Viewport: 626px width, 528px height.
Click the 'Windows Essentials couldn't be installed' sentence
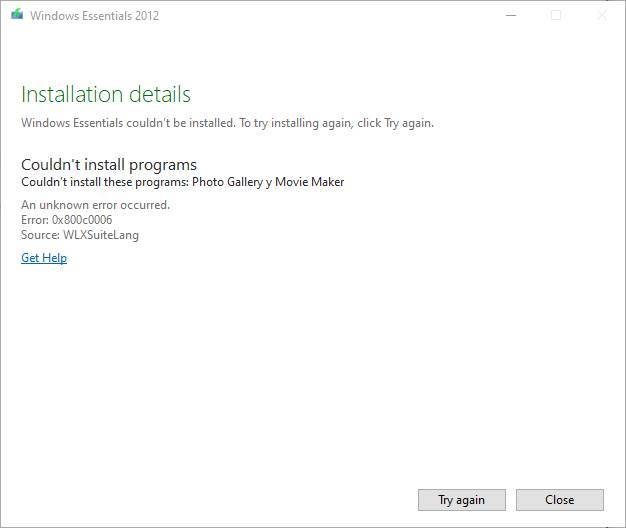click(227, 123)
